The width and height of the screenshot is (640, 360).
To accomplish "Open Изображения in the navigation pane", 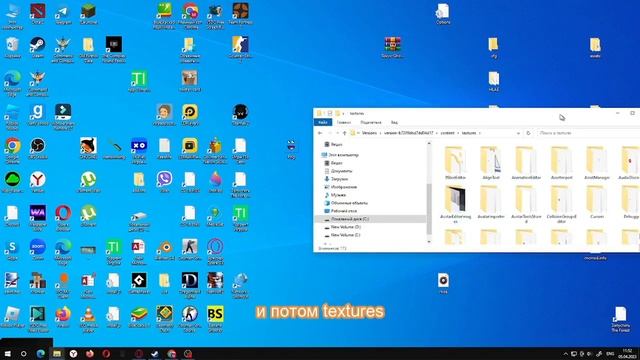I will [x=340, y=187].
